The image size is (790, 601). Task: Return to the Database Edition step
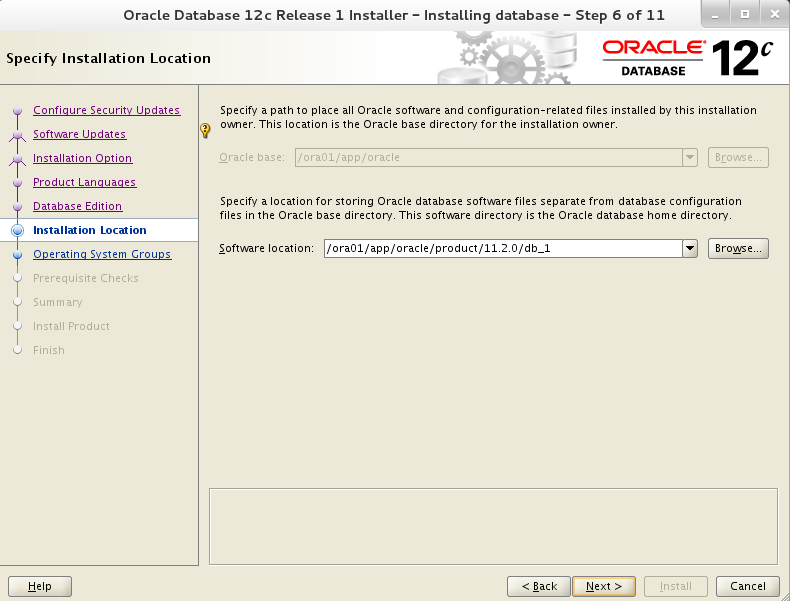[x=77, y=206]
